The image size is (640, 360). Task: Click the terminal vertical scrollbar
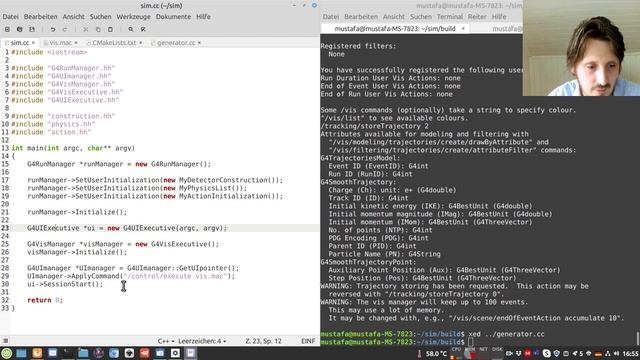(x=638, y=339)
